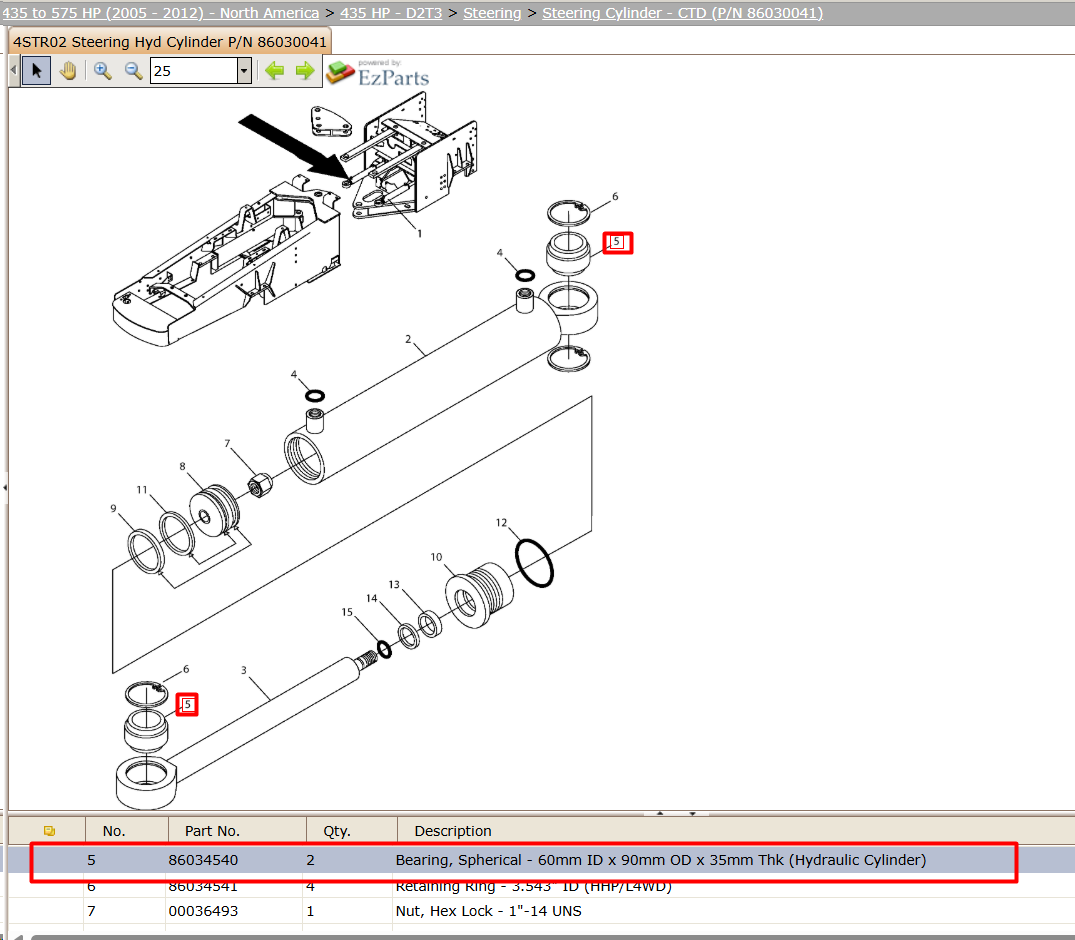
Task: Click the splitter down arrow above parts table
Action: pos(692,813)
